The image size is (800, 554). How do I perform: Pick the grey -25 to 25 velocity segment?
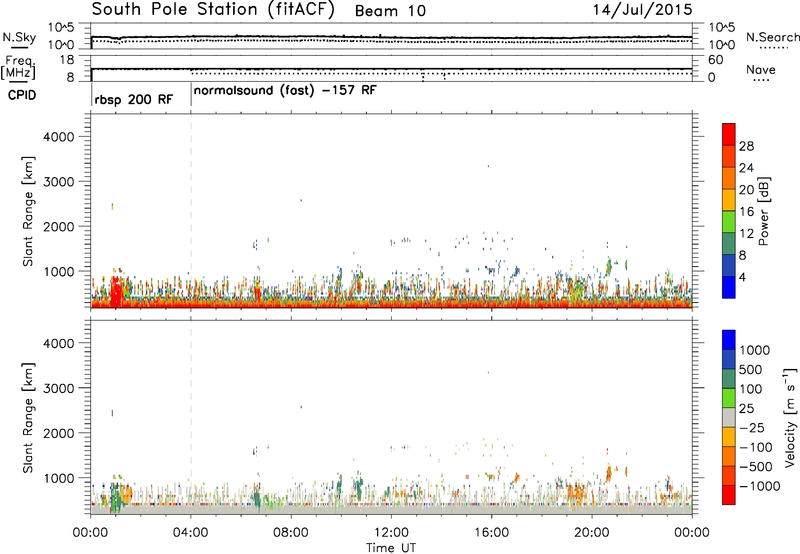point(729,417)
